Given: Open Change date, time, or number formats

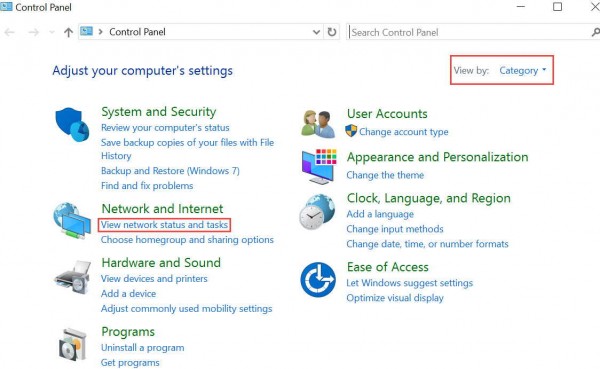Looking at the screenshot, I should [x=427, y=244].
